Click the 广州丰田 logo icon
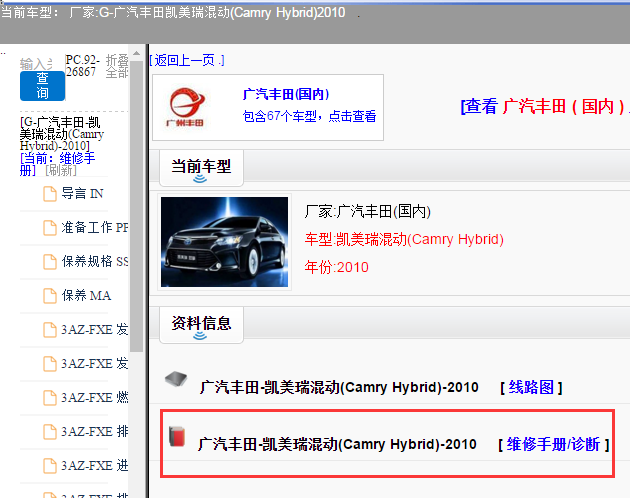 [186, 107]
